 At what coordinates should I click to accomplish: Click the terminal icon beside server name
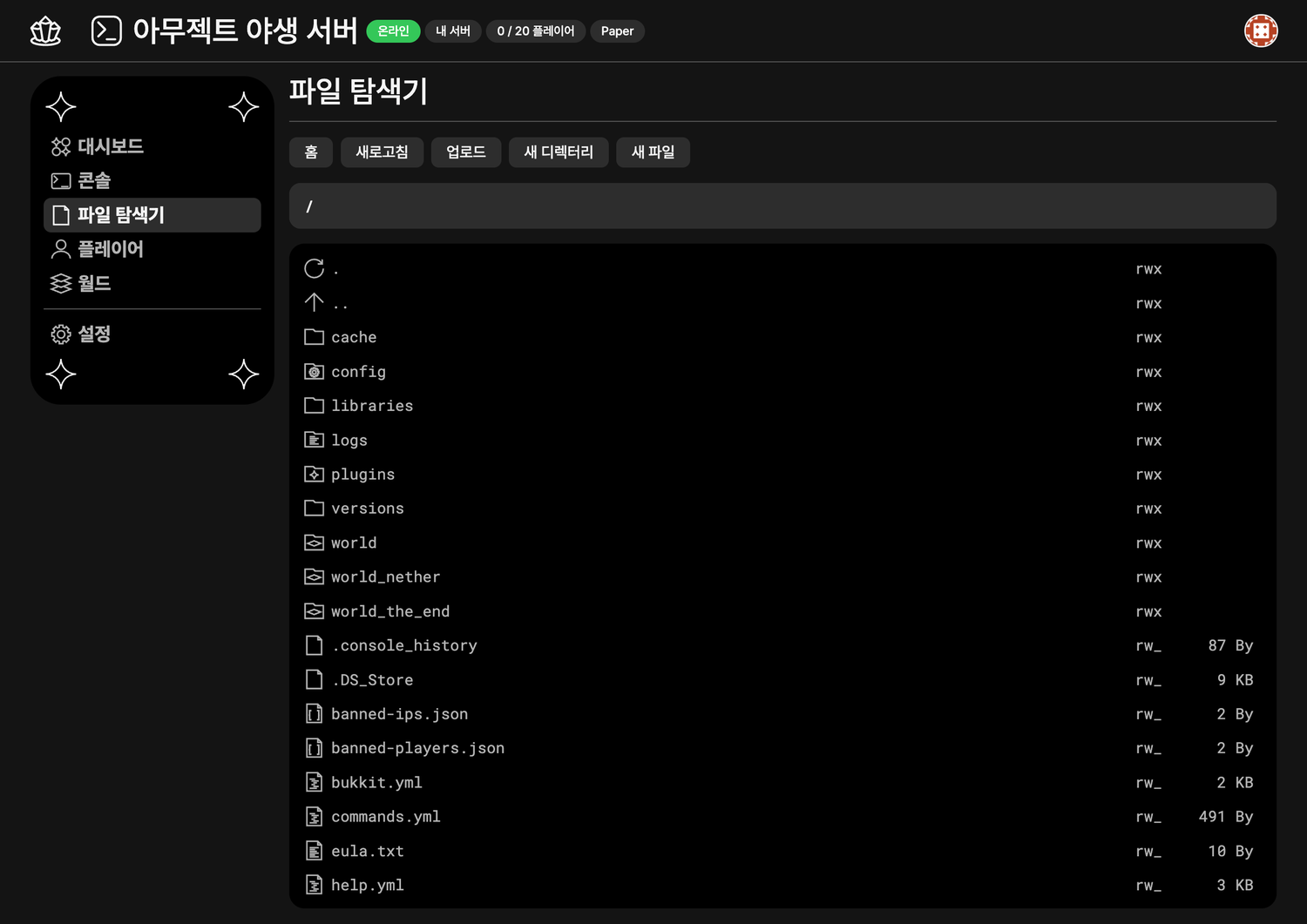106,31
